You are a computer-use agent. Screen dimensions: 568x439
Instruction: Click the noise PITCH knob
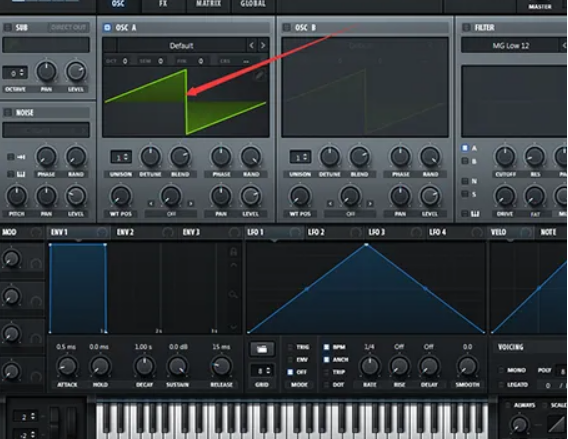[17, 196]
